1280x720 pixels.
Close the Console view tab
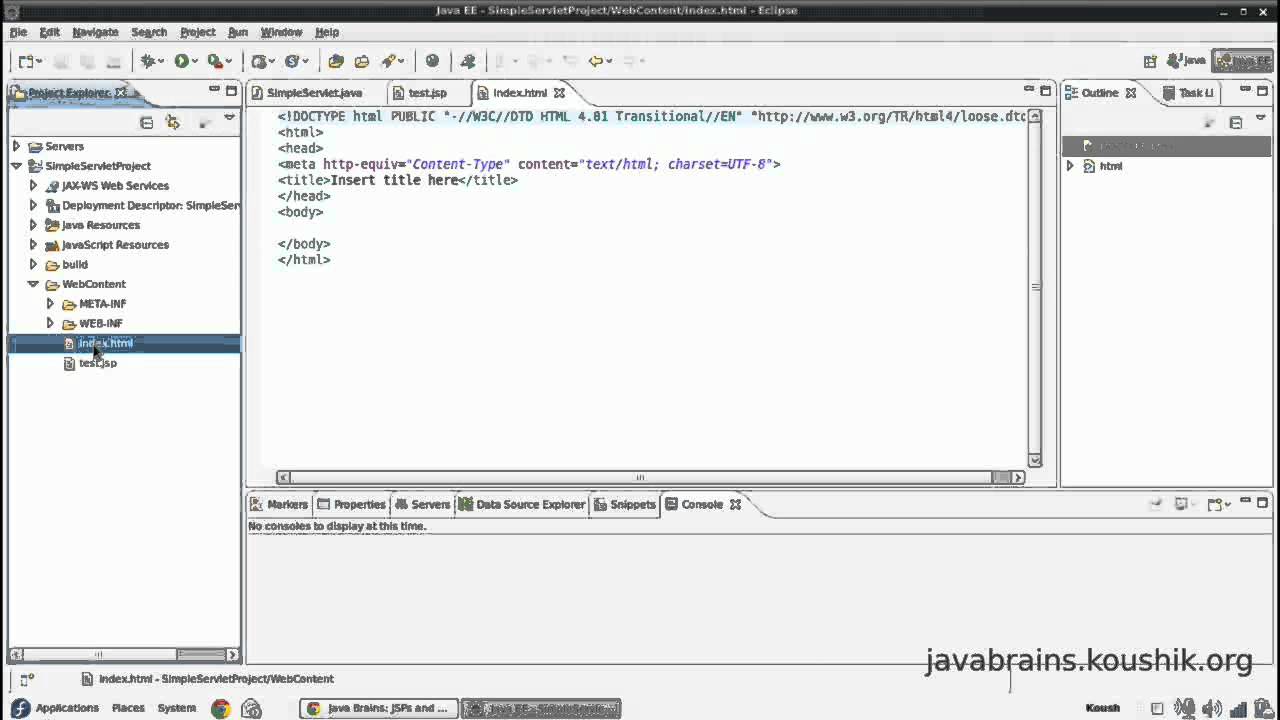click(x=735, y=505)
